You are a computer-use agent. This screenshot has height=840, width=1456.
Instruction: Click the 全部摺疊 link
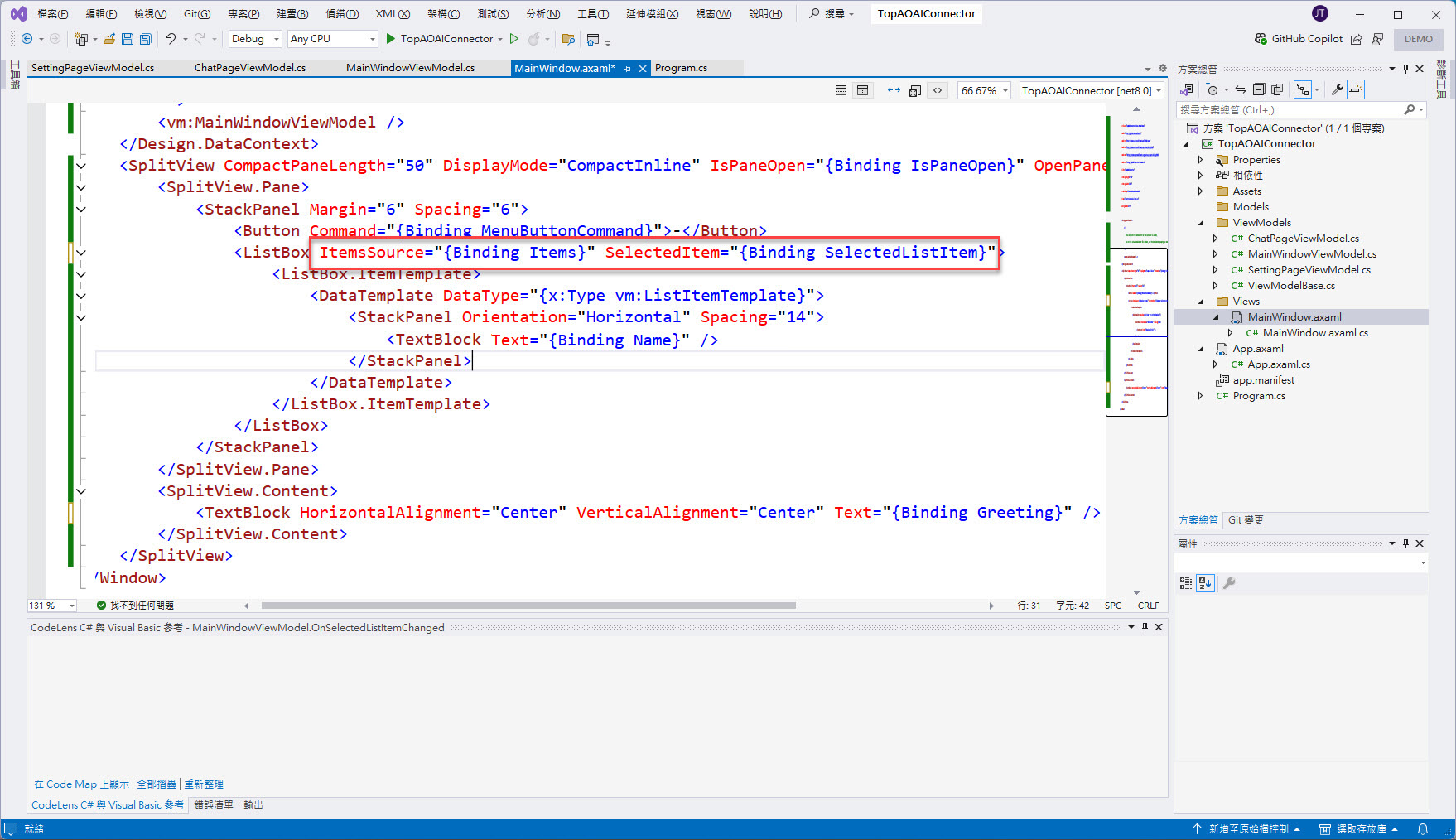157,784
